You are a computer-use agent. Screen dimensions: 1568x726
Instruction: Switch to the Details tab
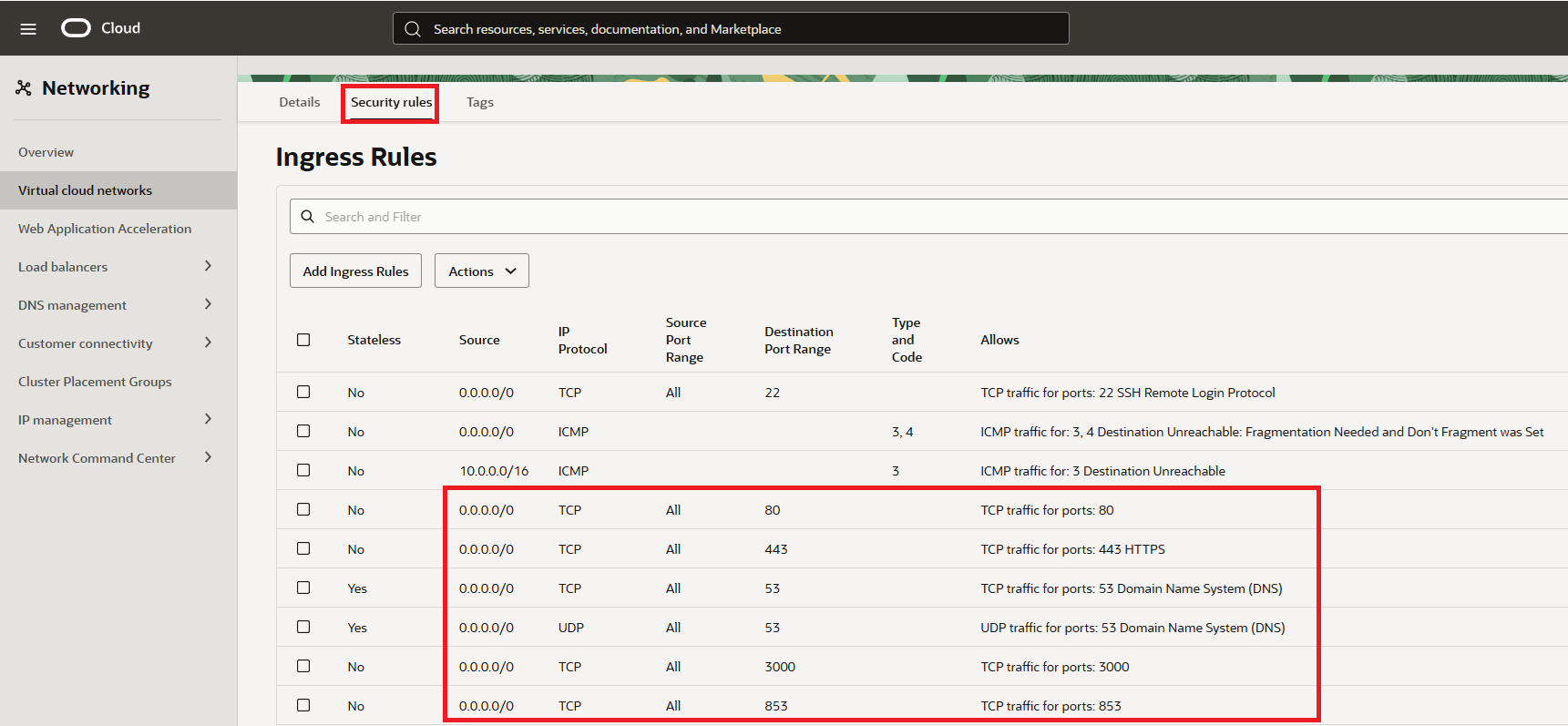click(299, 102)
